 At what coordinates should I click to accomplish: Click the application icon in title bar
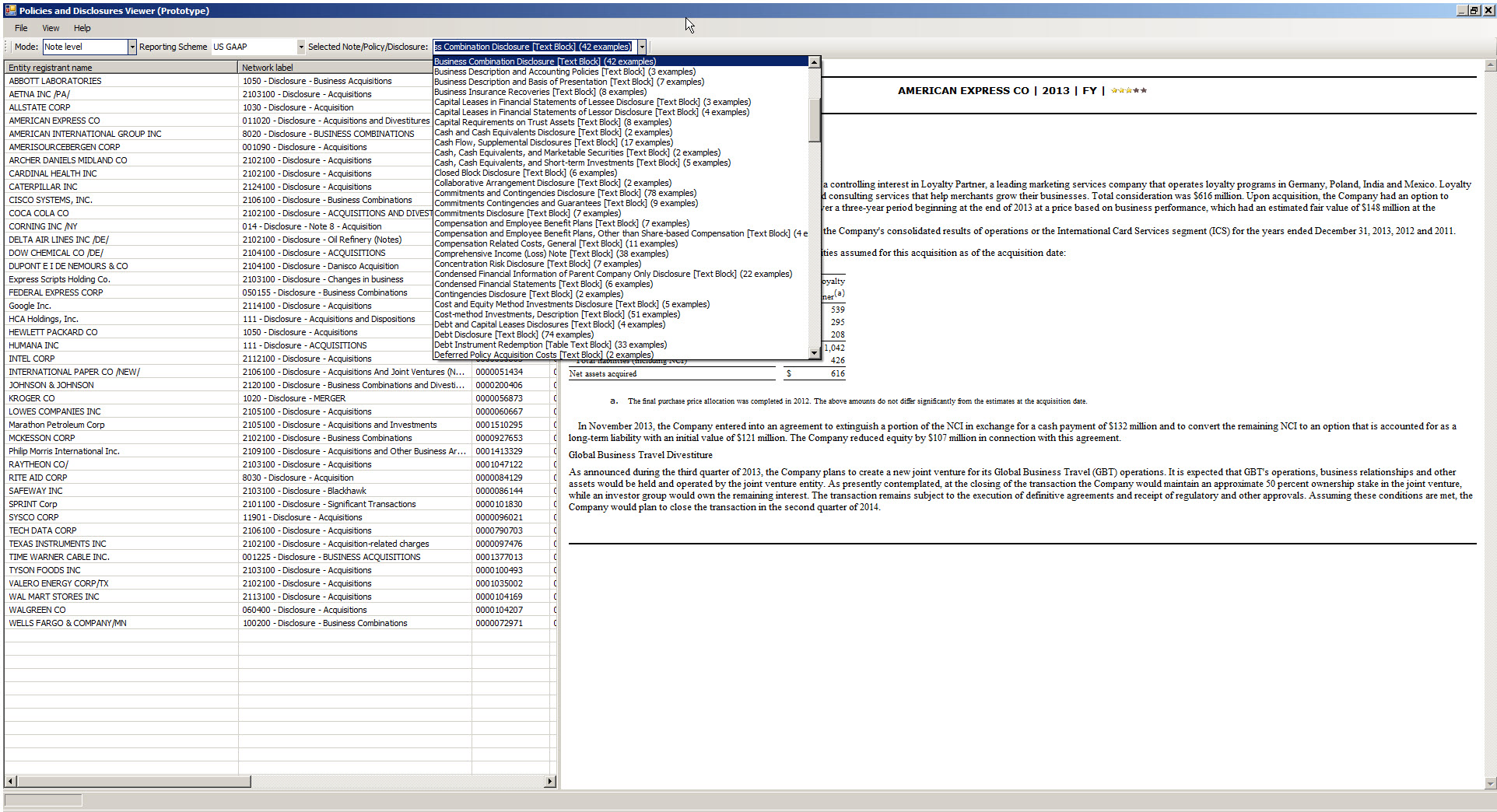point(10,10)
